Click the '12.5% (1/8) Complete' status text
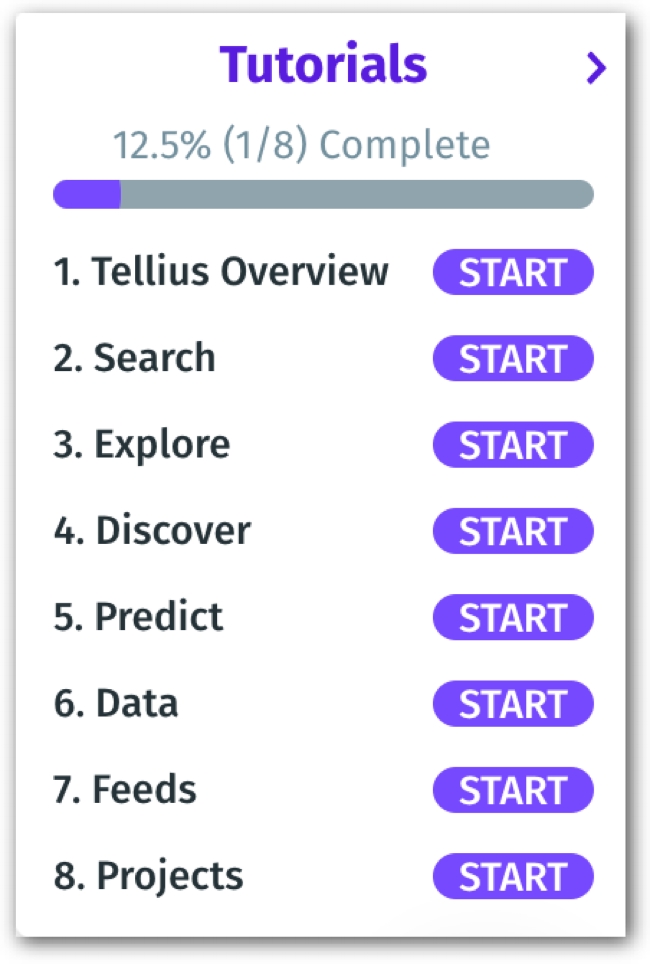The image size is (650, 964). coord(301,146)
